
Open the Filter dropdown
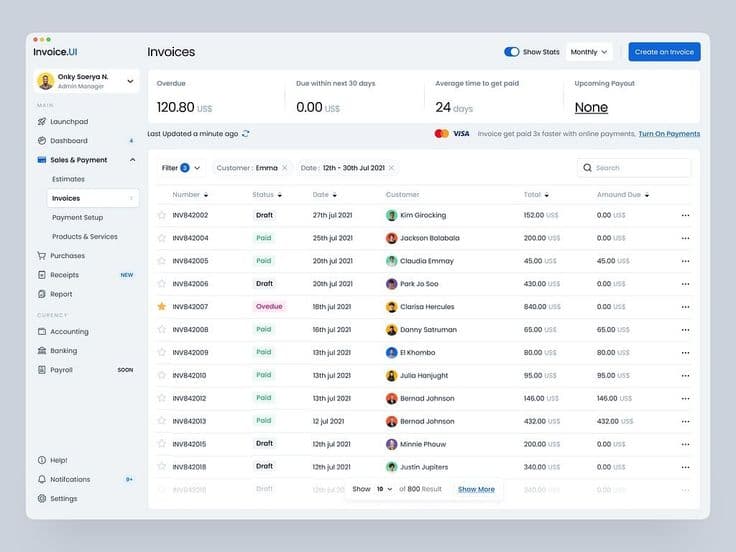181,168
